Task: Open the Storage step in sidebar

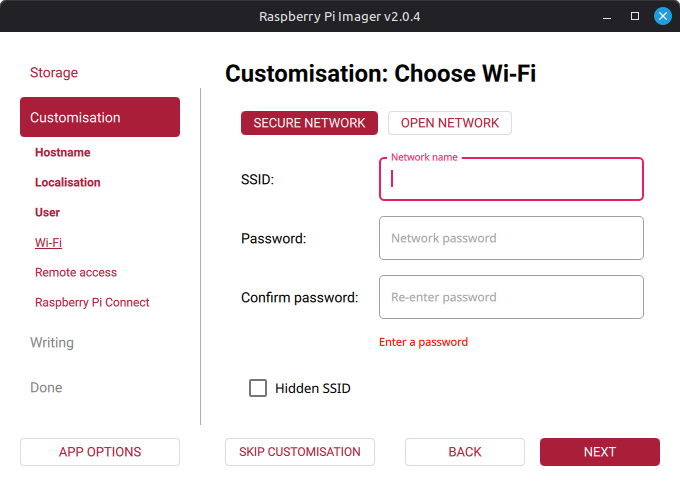Action: click(54, 73)
